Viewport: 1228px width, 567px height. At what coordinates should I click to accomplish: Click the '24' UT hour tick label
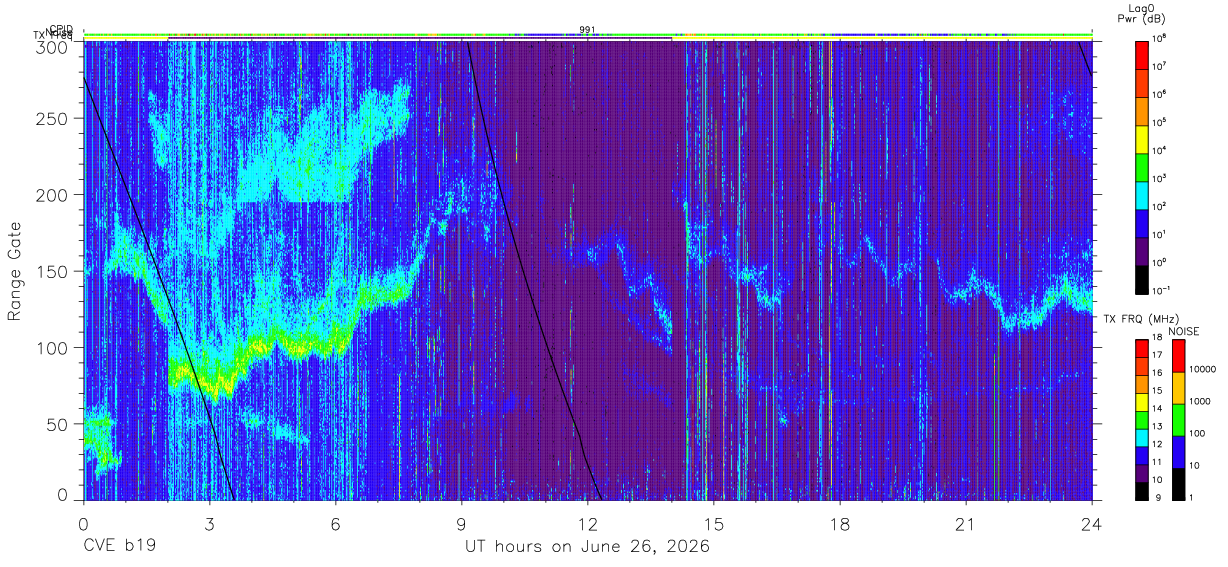point(1092,523)
